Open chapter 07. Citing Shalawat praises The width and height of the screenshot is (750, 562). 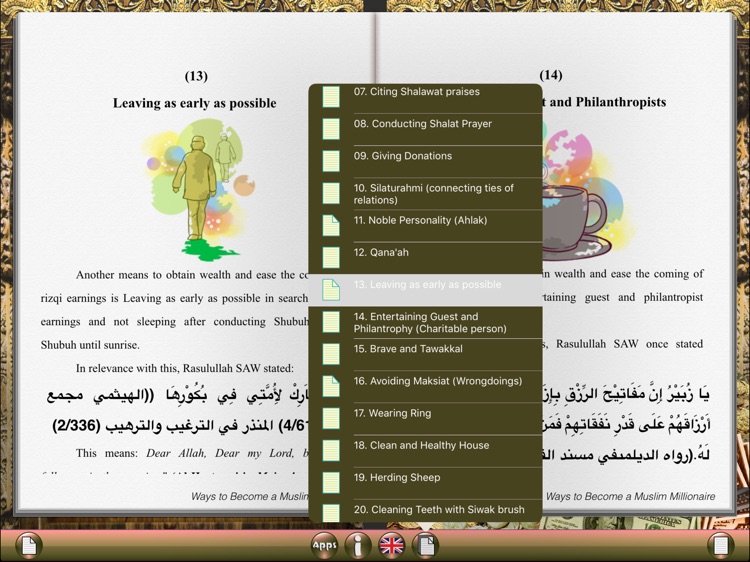coord(425,97)
